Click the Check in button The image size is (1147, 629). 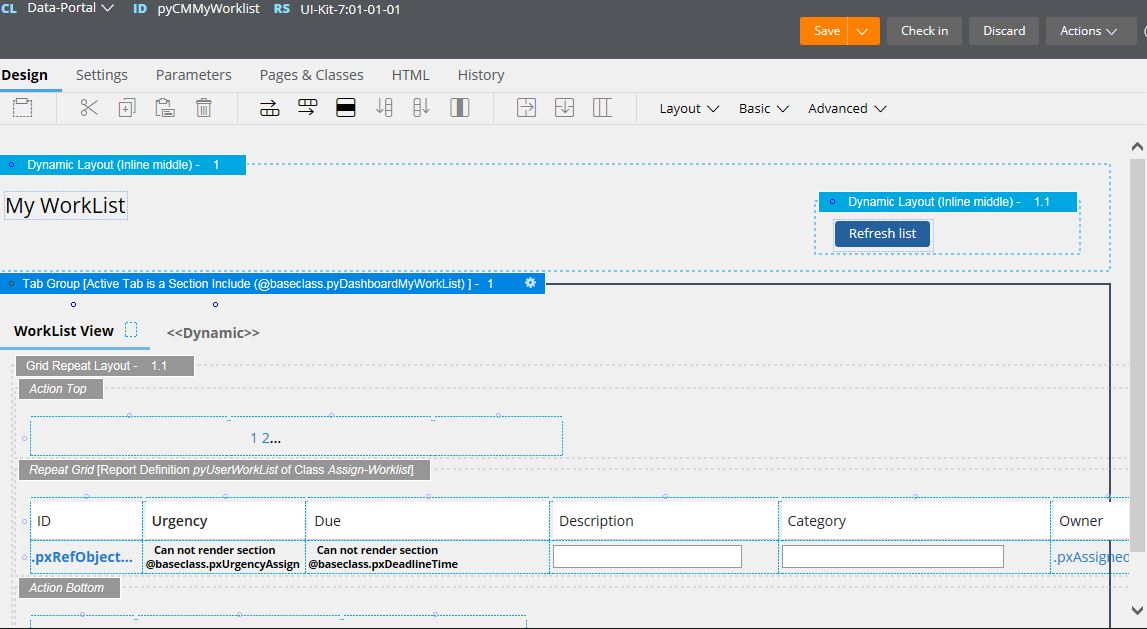point(924,31)
